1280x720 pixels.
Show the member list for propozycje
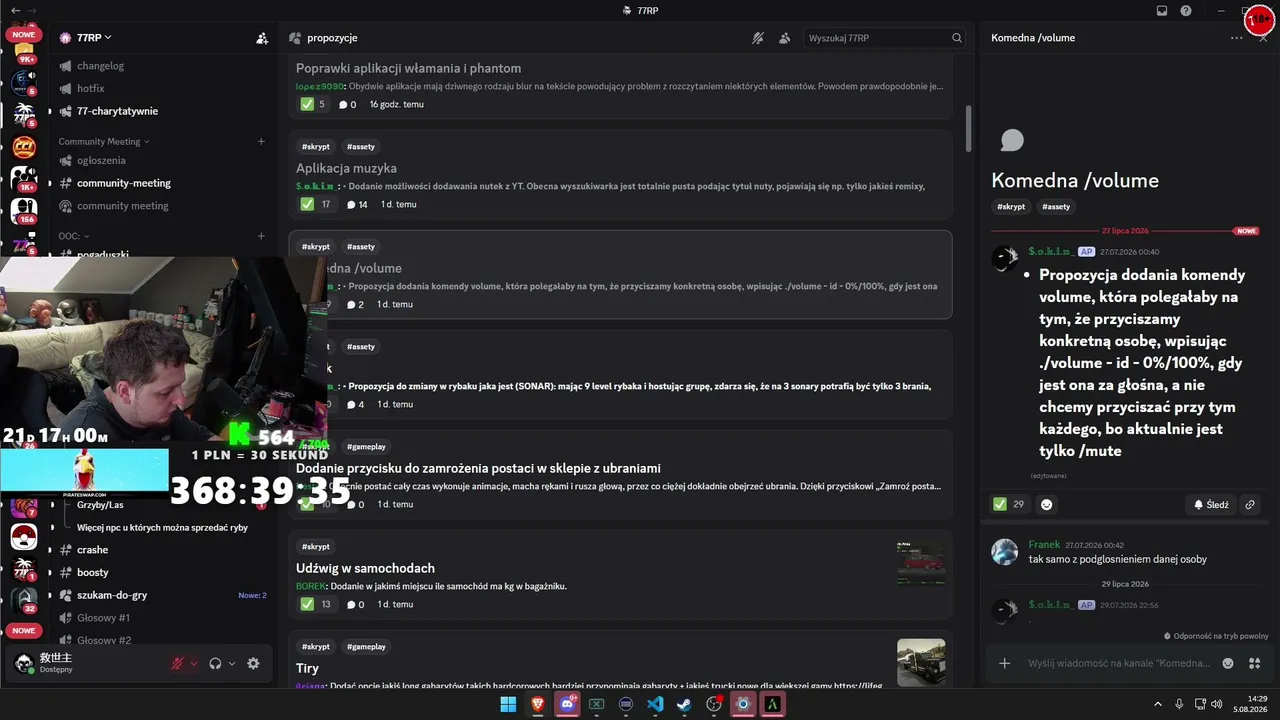point(784,38)
